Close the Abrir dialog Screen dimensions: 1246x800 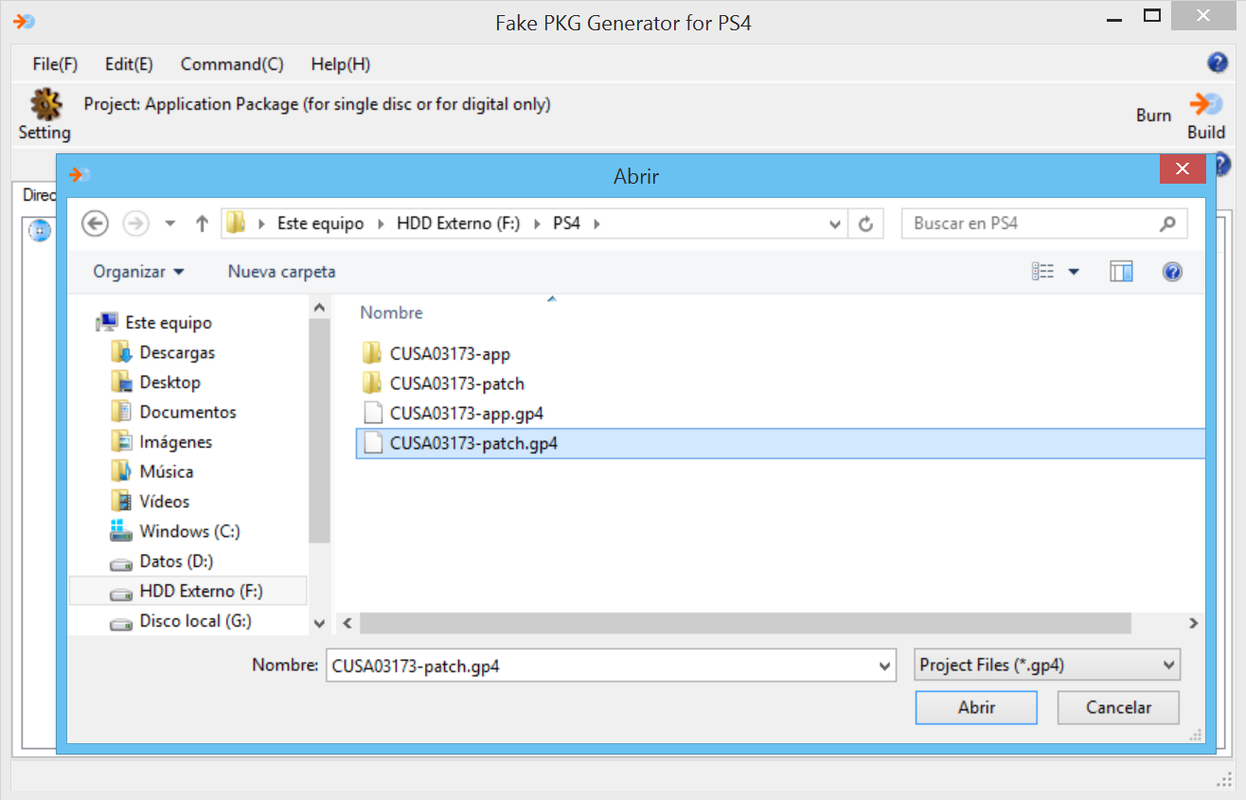pos(1182,169)
